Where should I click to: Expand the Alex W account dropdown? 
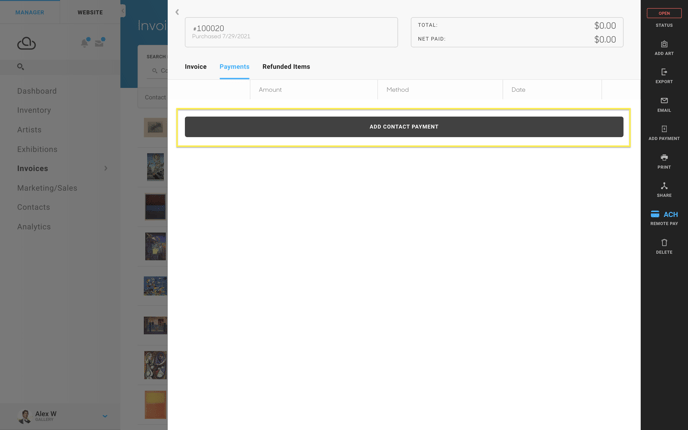point(105,416)
